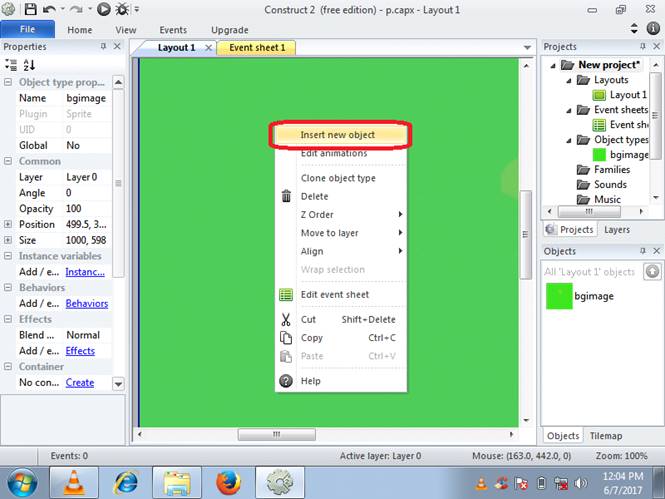Viewport: 665px width, 499px height.
Task: Switch to the View ribbon tab
Action: (126, 30)
